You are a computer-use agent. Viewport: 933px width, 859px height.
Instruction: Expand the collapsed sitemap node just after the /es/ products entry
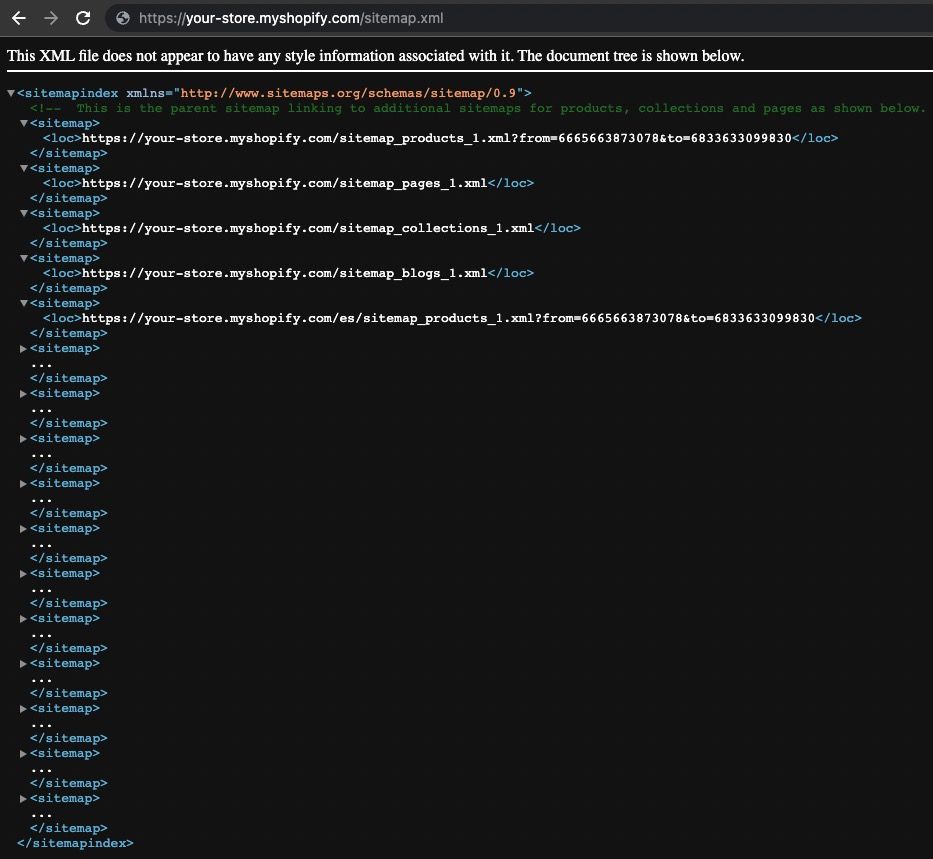point(23,349)
